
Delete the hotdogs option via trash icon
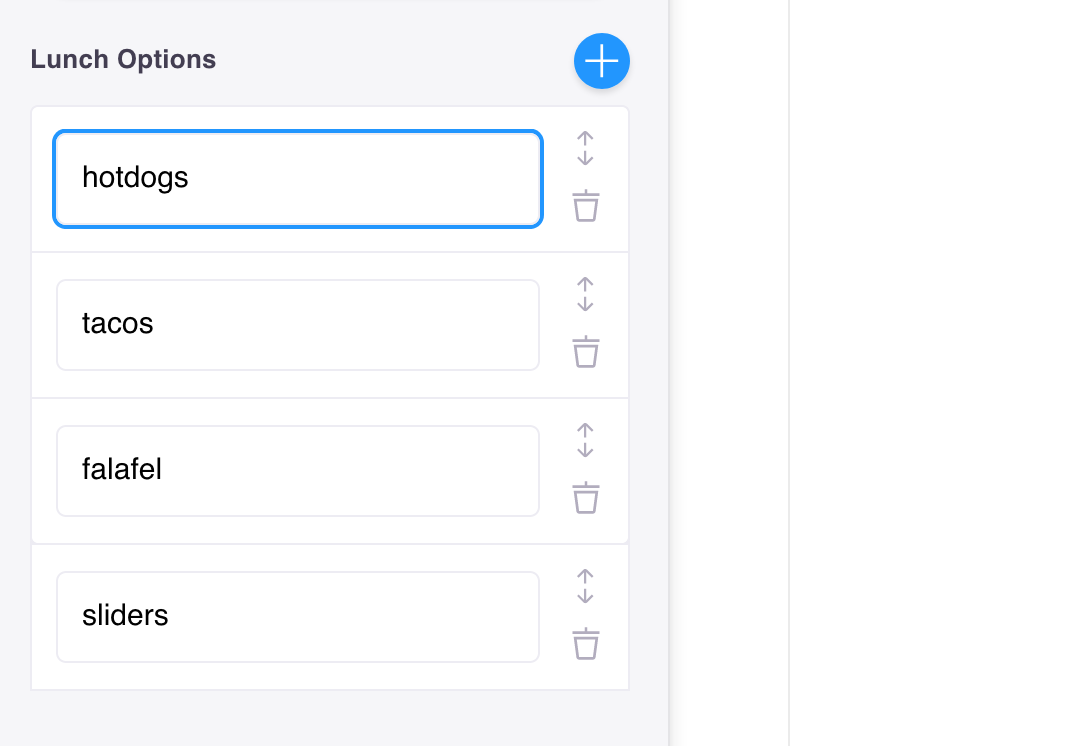click(585, 206)
